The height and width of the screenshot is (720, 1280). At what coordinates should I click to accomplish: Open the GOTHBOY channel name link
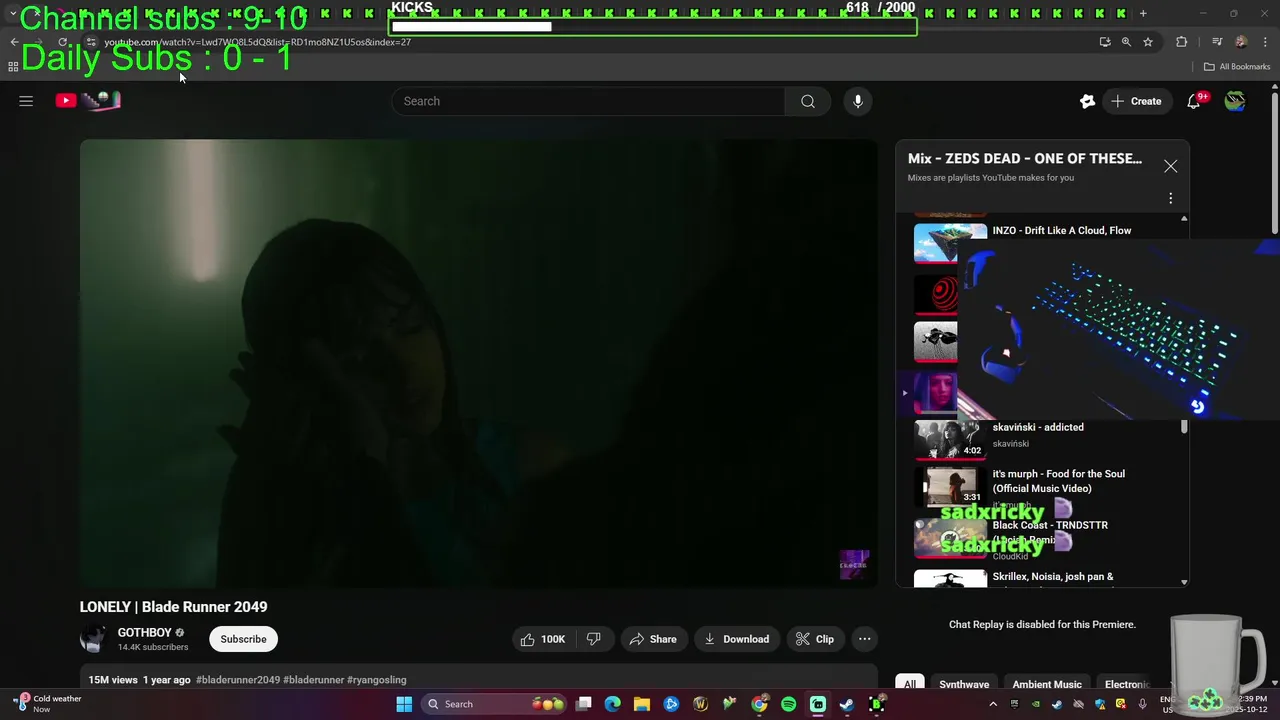click(x=145, y=633)
